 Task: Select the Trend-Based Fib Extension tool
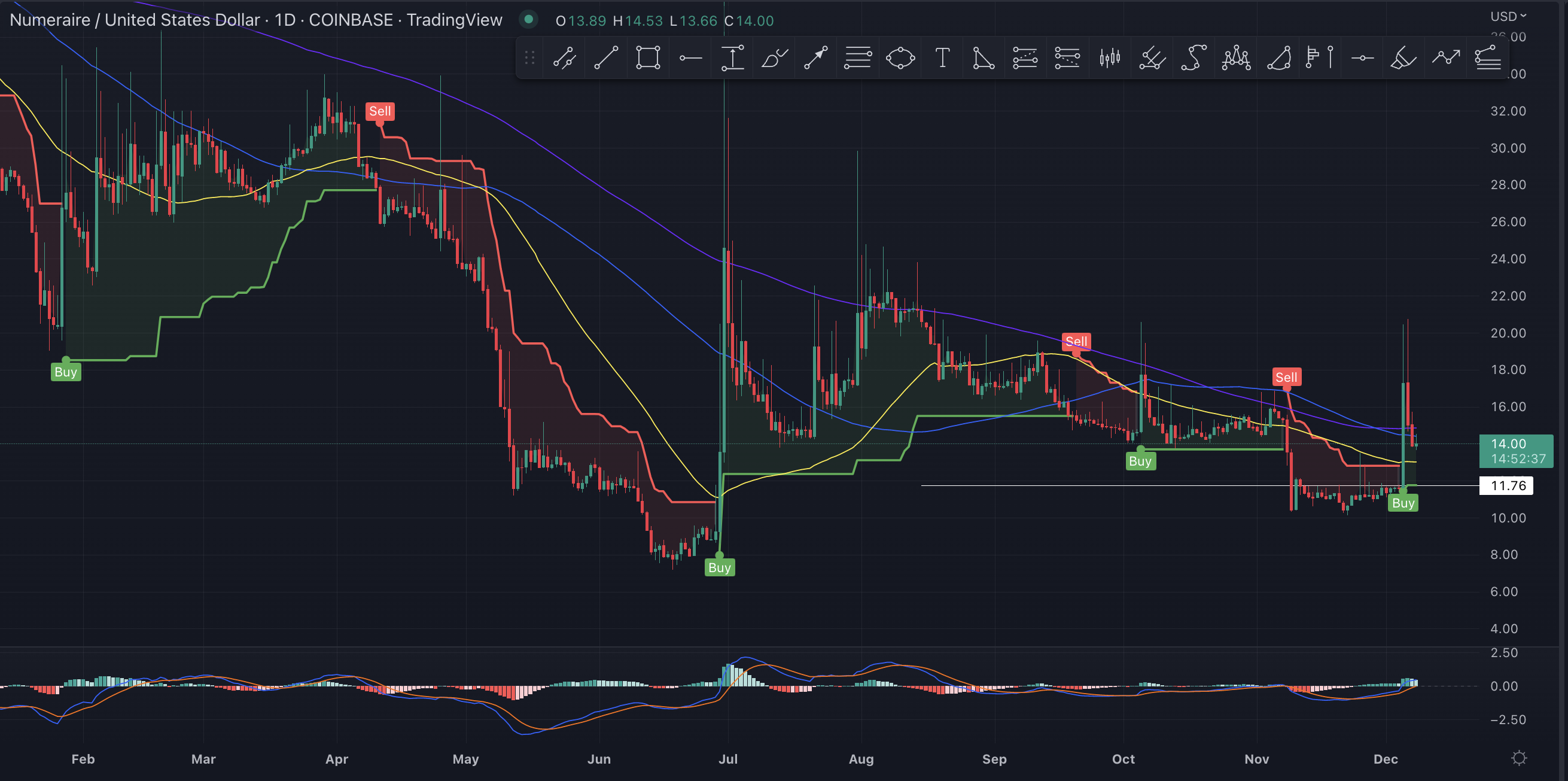click(1488, 58)
